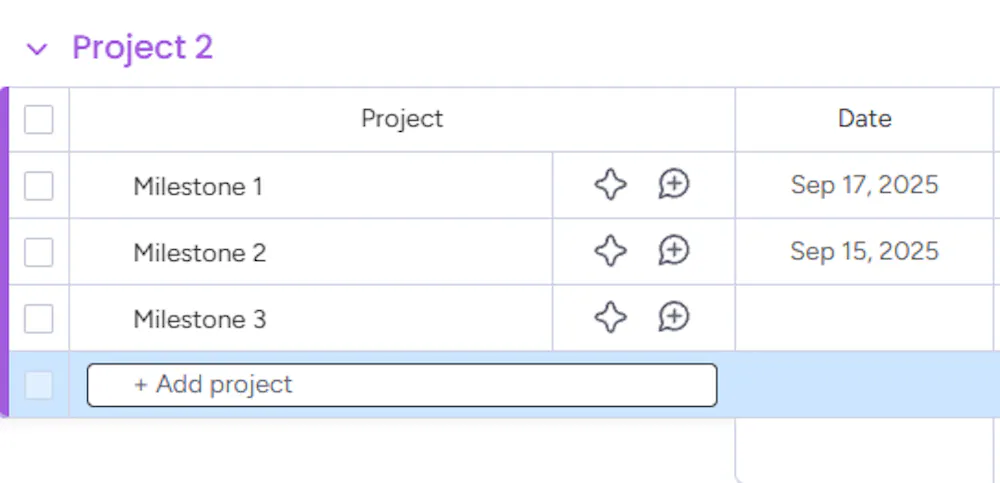This screenshot has width=1000, height=483.
Task: Open the update conversation for Milestone 3
Action: pos(674,317)
